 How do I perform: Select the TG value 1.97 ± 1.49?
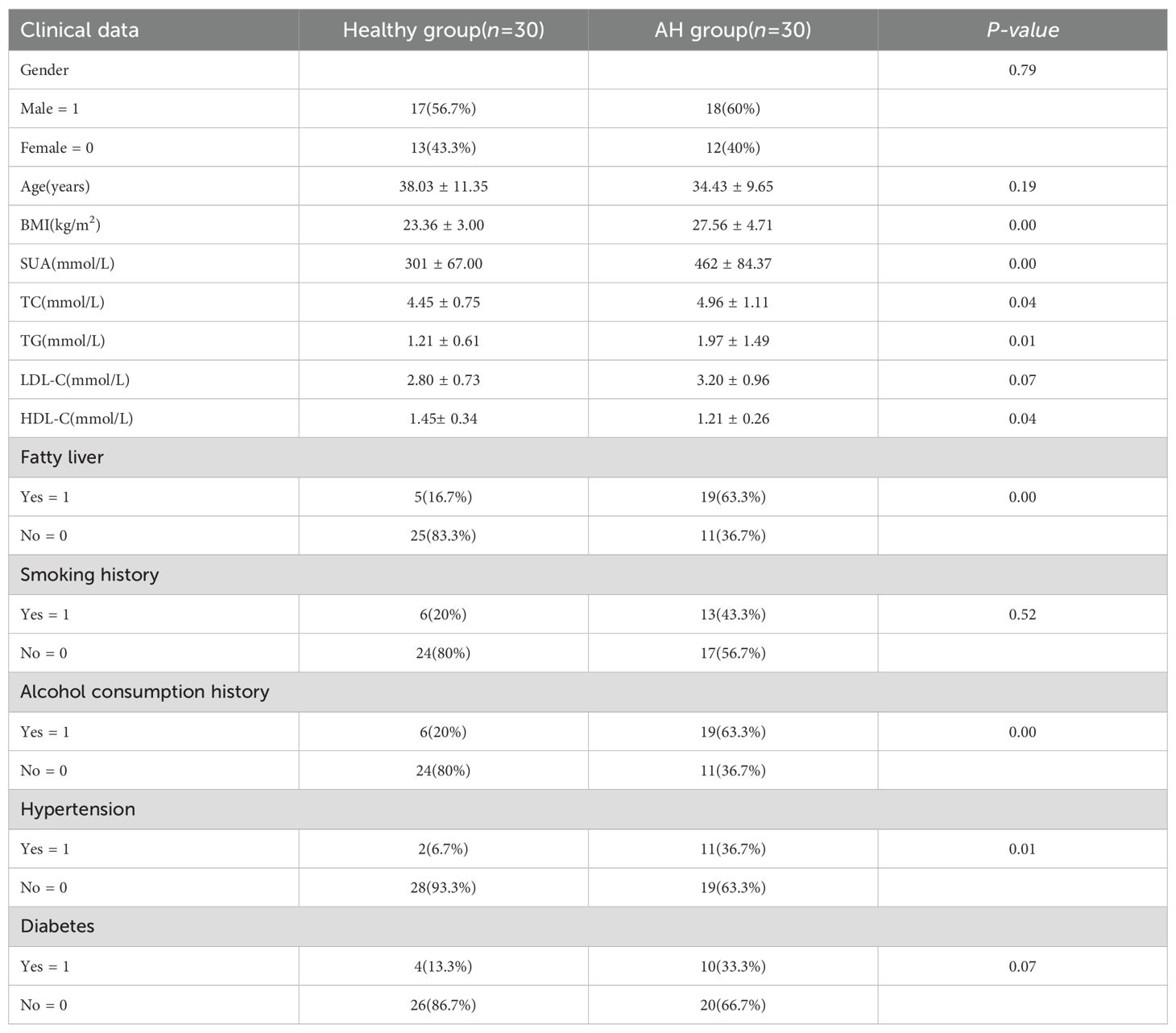(x=732, y=341)
